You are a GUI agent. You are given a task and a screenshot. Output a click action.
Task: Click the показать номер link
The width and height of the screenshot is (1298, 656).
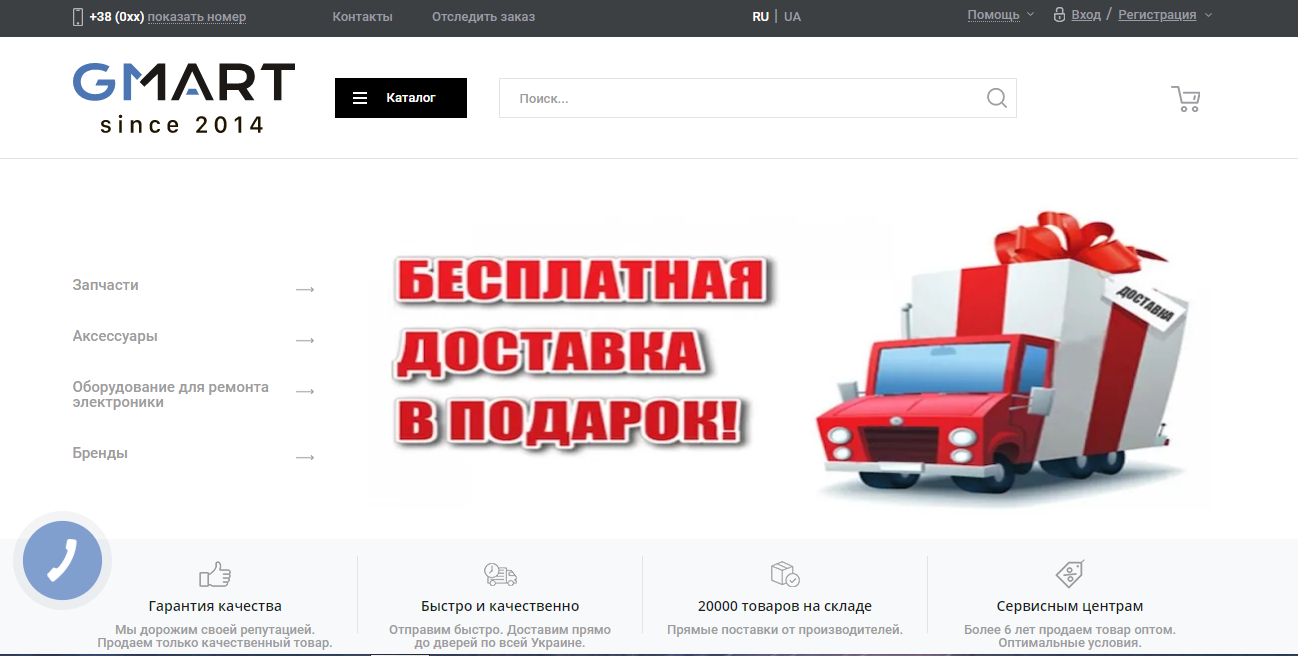click(x=197, y=16)
